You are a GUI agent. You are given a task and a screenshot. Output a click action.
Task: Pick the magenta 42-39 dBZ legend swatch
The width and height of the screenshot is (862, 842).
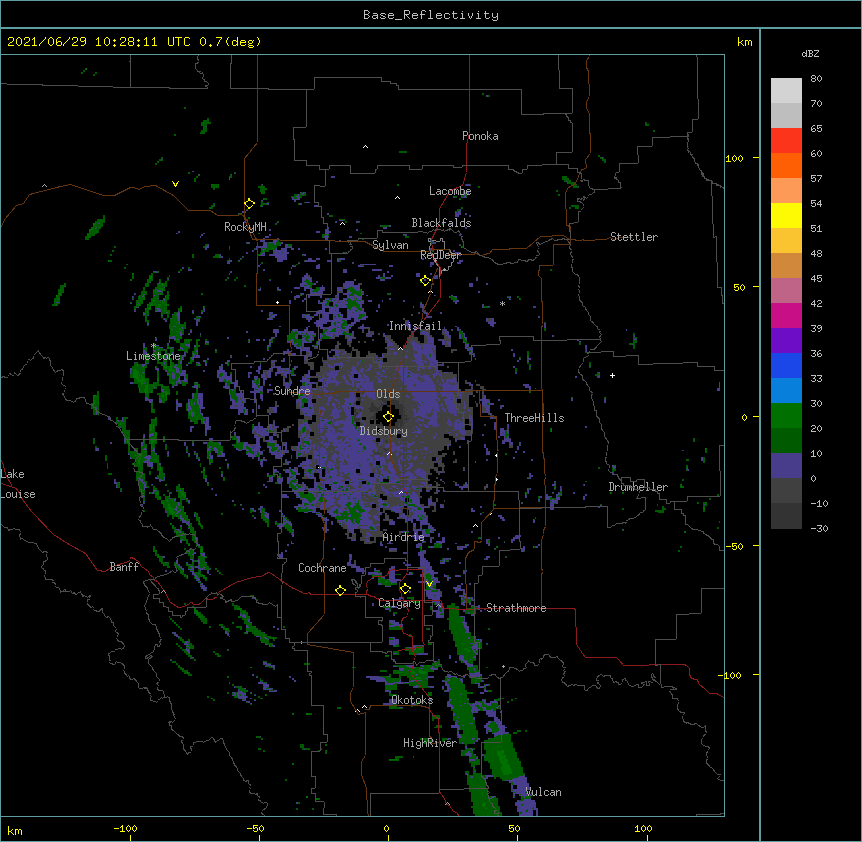click(x=786, y=315)
